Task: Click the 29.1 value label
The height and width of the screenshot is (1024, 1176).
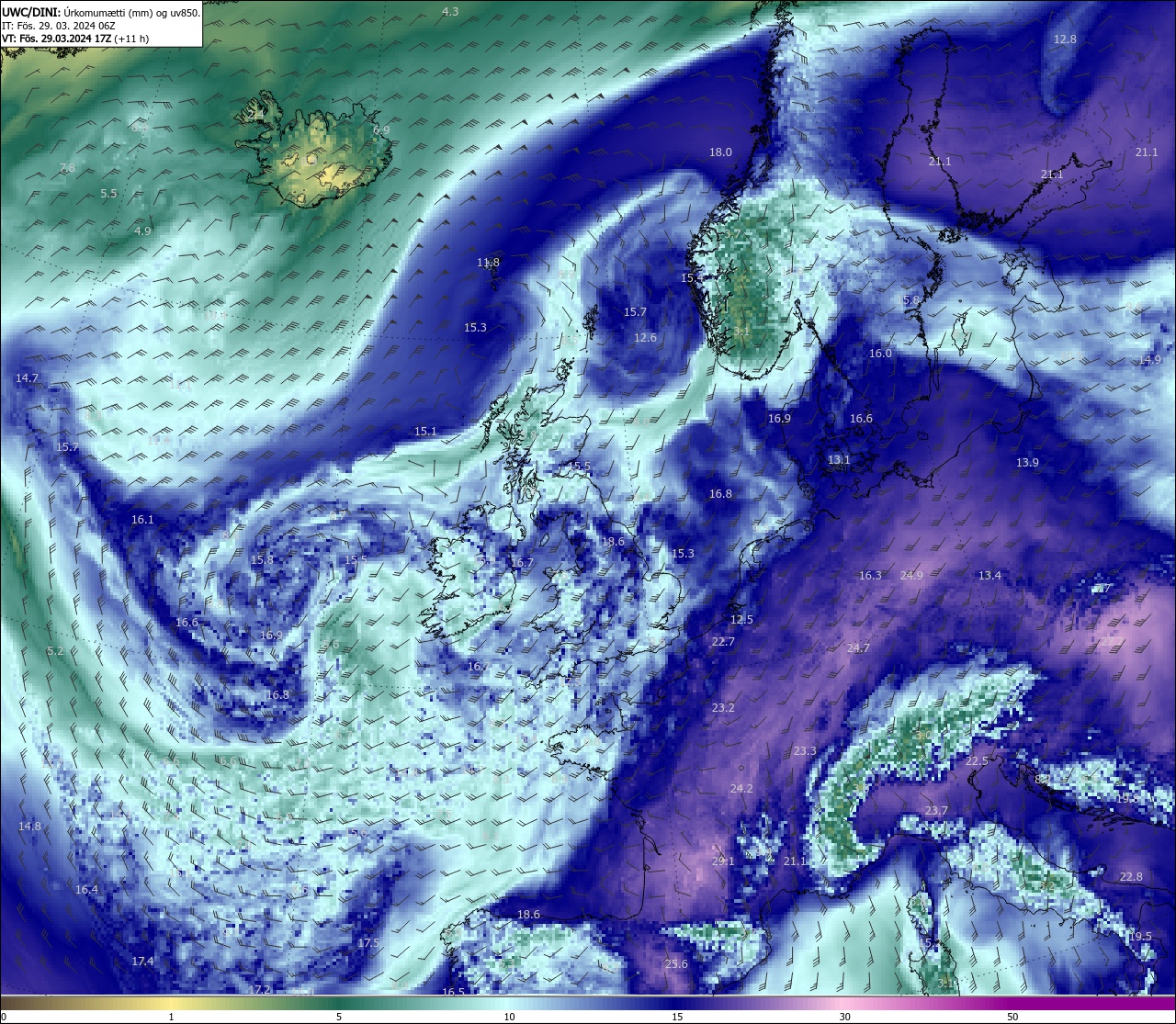Action: click(x=723, y=861)
